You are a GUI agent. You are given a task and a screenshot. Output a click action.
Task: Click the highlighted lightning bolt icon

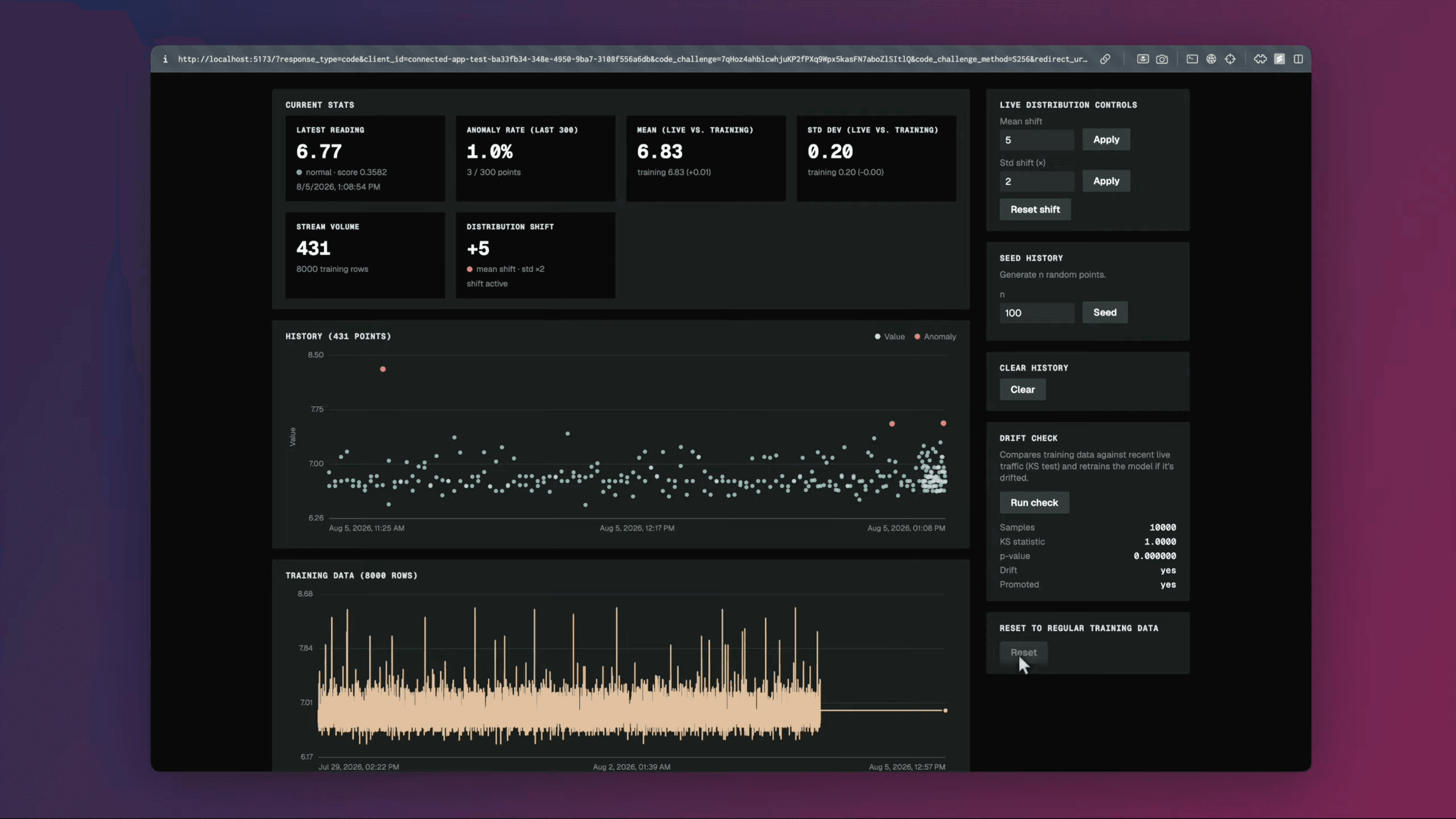(x=1280, y=59)
